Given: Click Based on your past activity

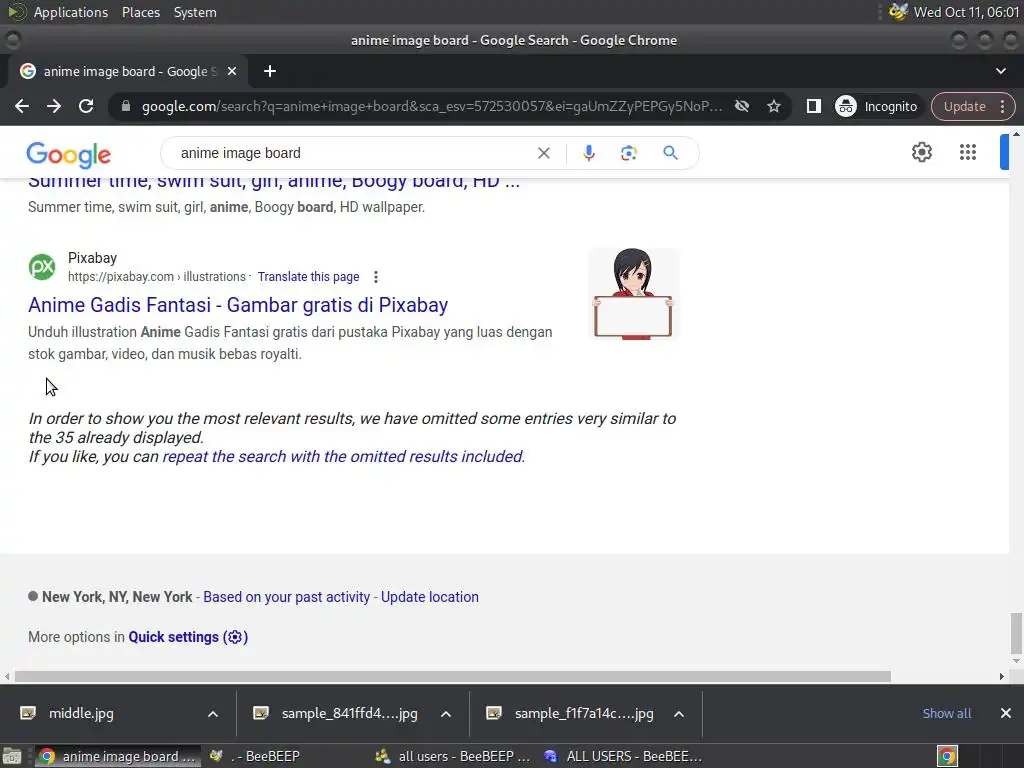Looking at the screenshot, I should 287,597.
